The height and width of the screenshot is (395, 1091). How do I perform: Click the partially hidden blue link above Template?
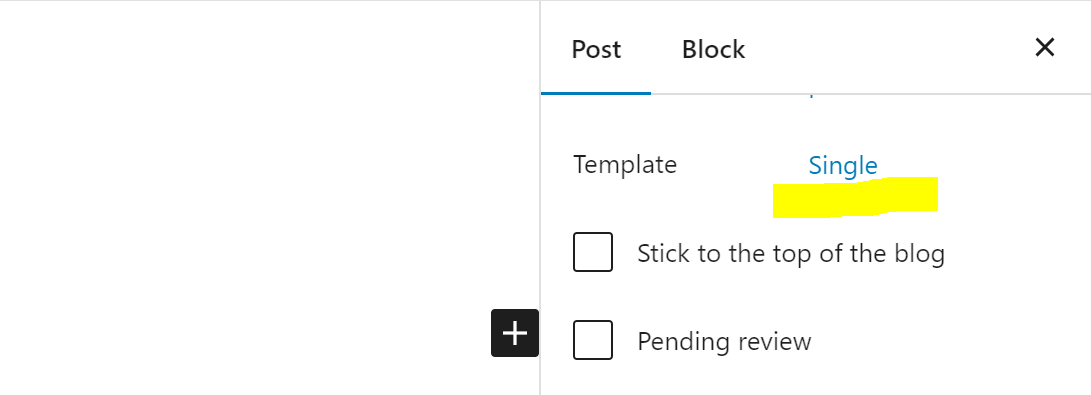811,96
